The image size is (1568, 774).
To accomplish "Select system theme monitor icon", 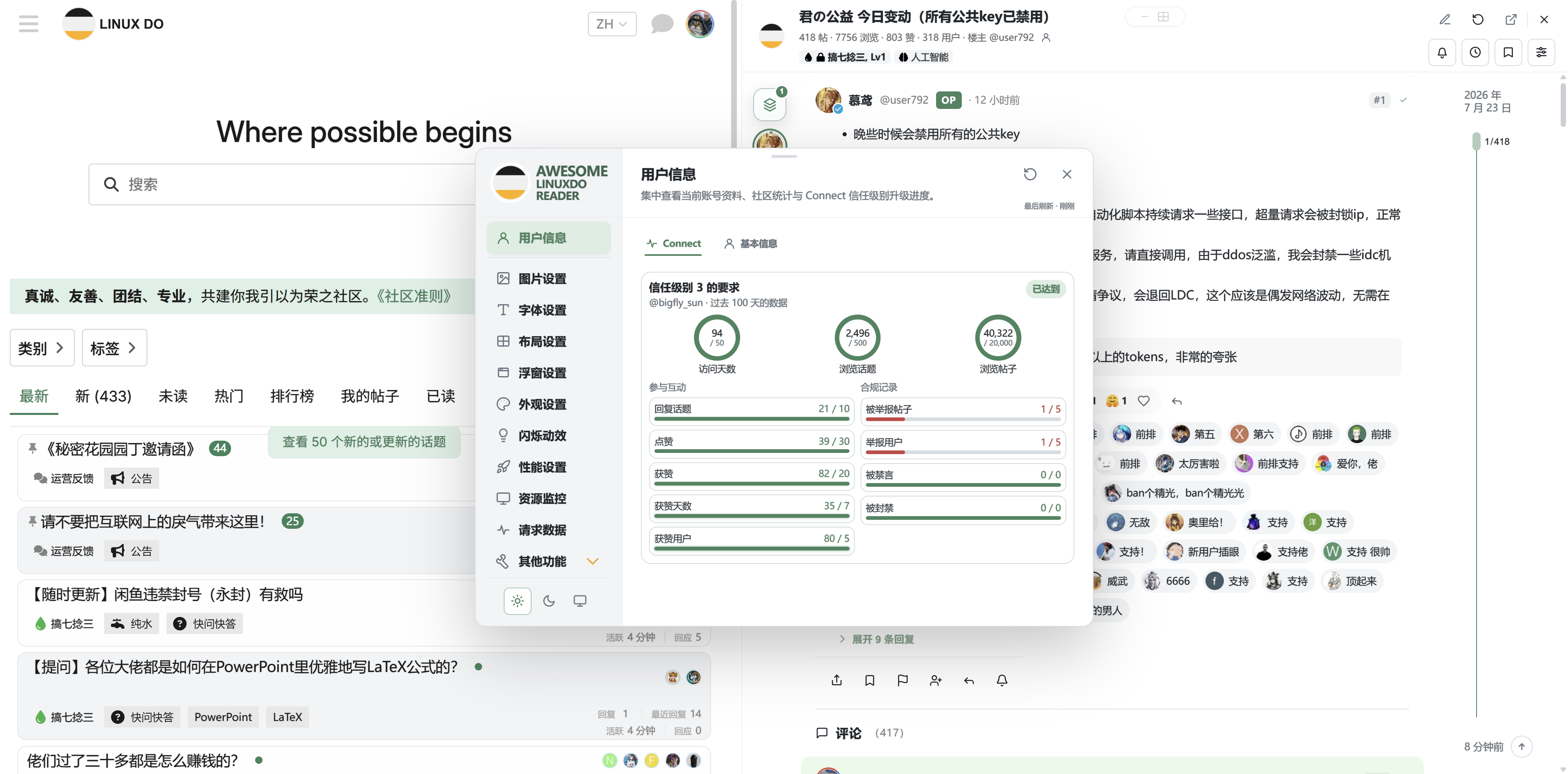I will pos(580,601).
